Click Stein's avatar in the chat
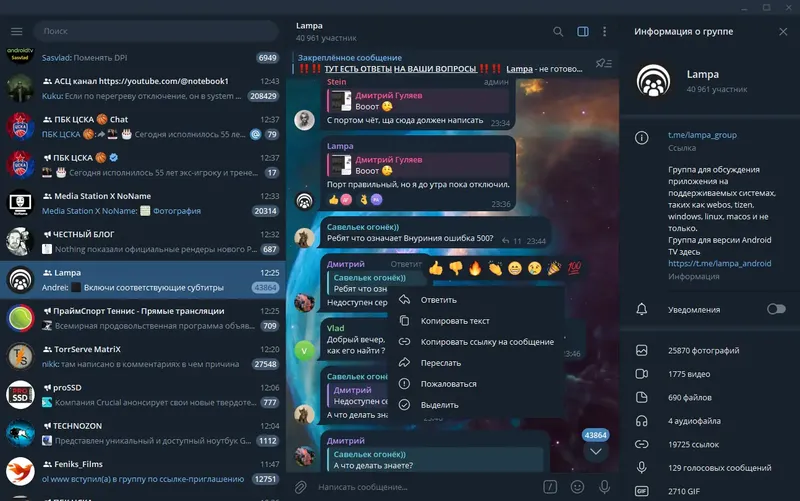Image resolution: width=800 pixels, height=501 pixels. coord(304,120)
